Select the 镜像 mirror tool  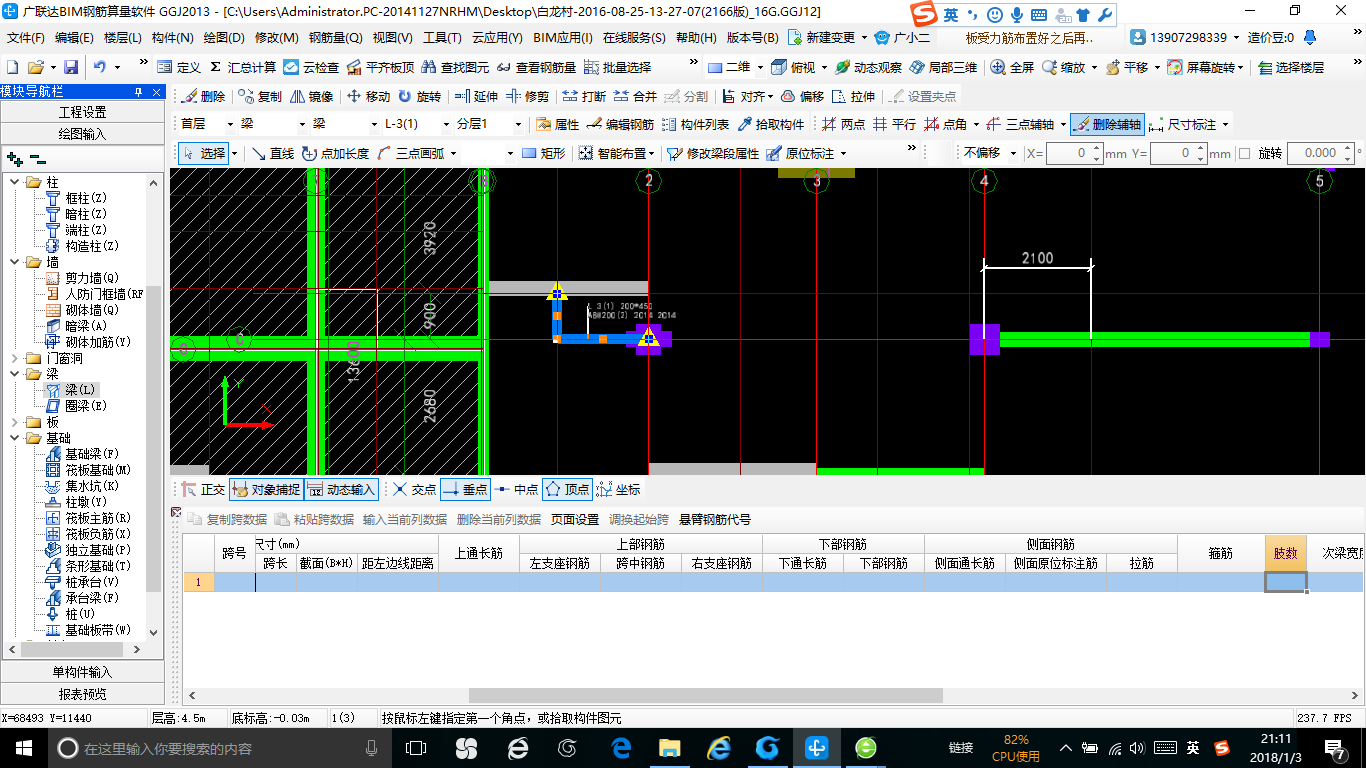(x=312, y=96)
